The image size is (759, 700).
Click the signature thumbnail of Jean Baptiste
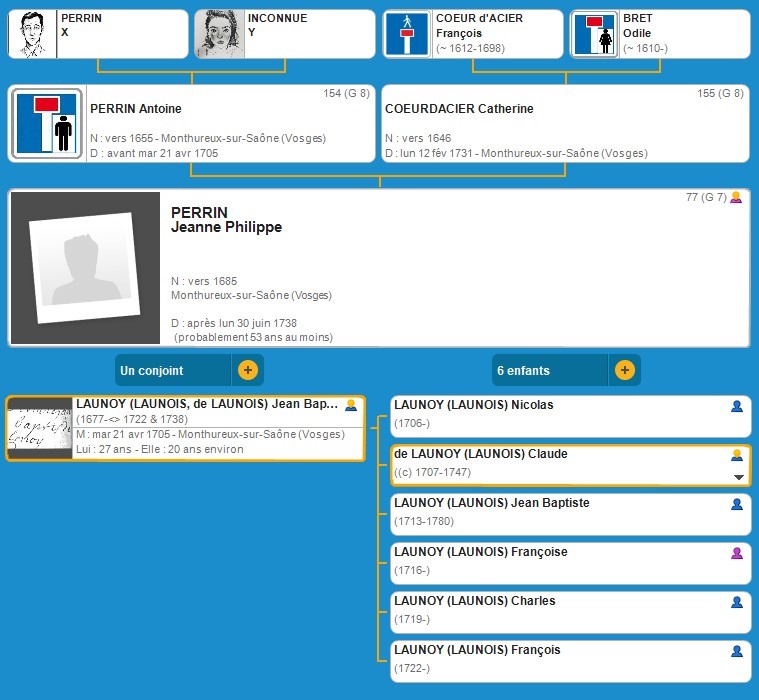pyautogui.click(x=40, y=428)
